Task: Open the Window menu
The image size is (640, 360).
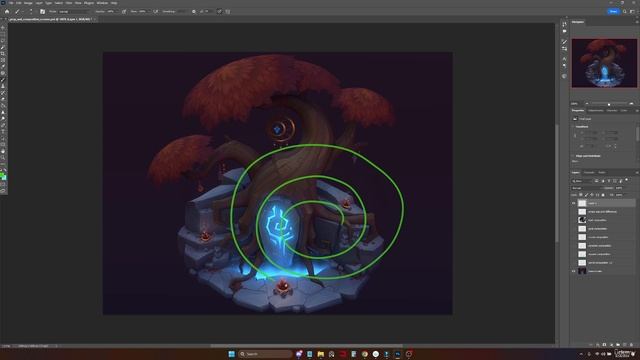Action: click(x=102, y=3)
